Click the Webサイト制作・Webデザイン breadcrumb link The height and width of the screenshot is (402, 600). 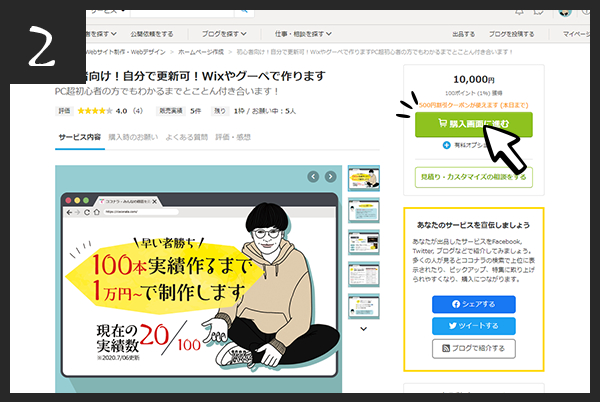126,52
